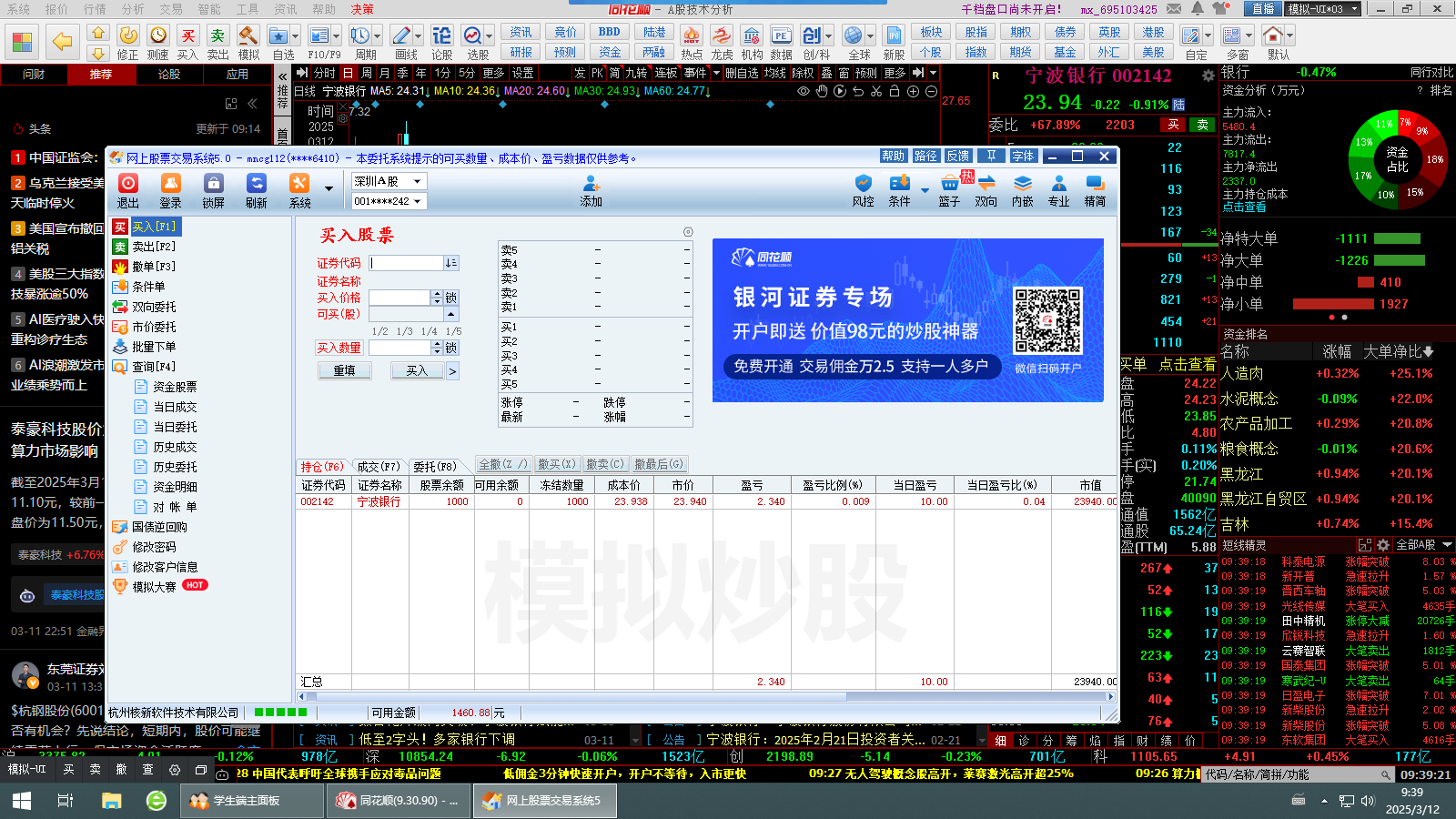Open 系统 settings in trading toolbar
Viewport: 1456px width, 819px height.
pyautogui.click(x=299, y=190)
